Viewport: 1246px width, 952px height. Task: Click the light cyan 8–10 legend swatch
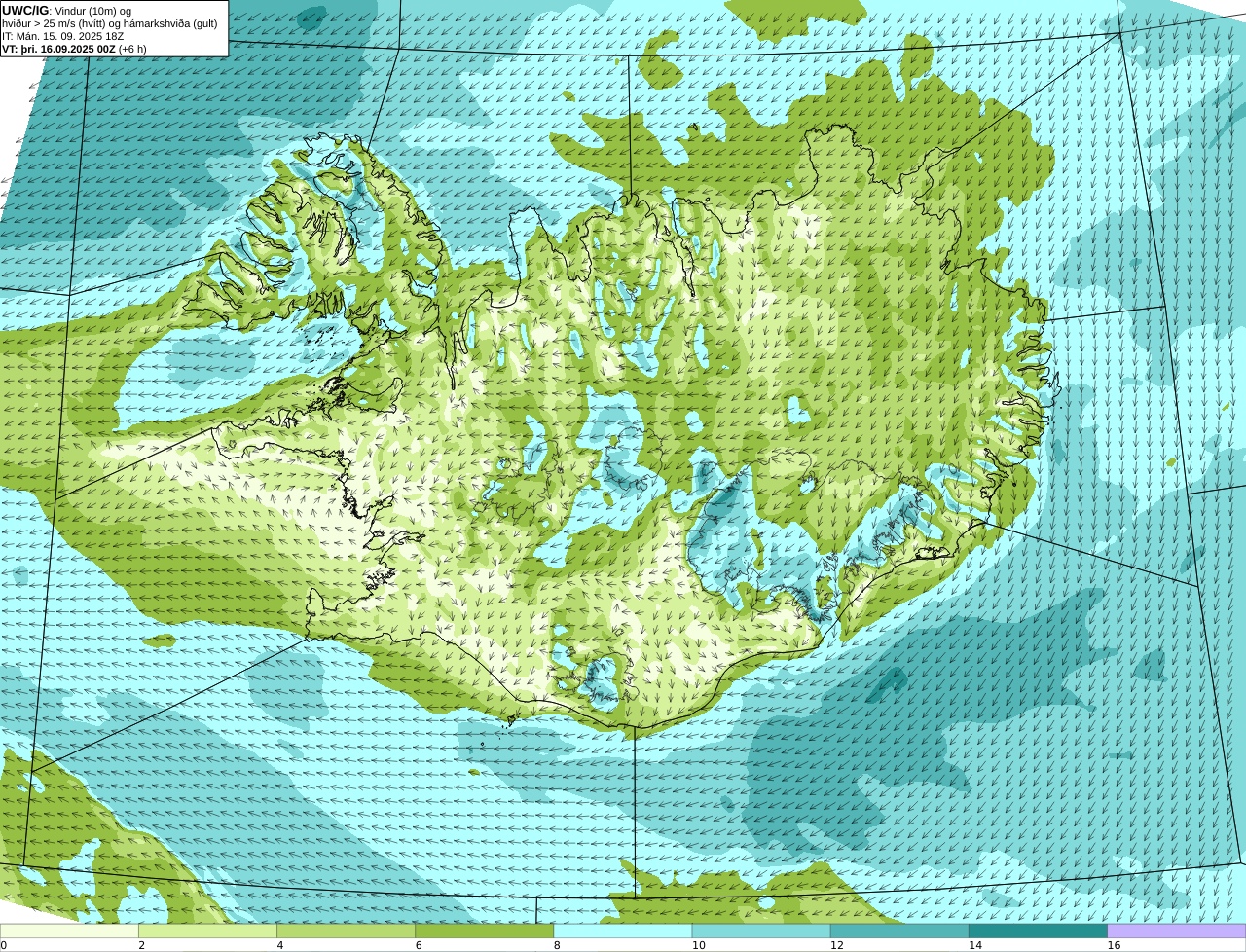(x=623, y=932)
